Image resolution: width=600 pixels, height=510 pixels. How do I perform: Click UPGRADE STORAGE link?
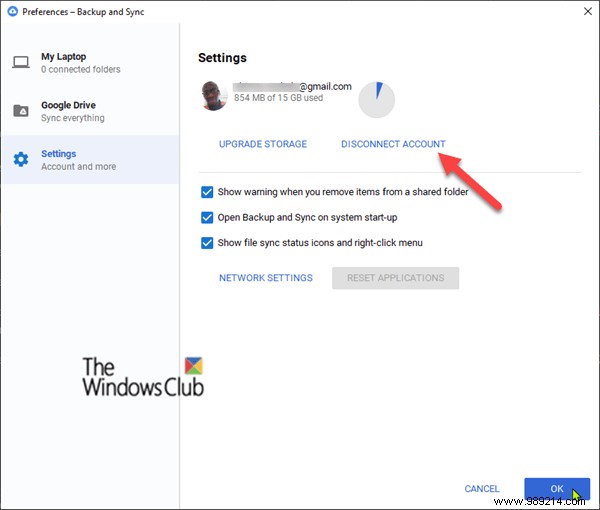263,144
